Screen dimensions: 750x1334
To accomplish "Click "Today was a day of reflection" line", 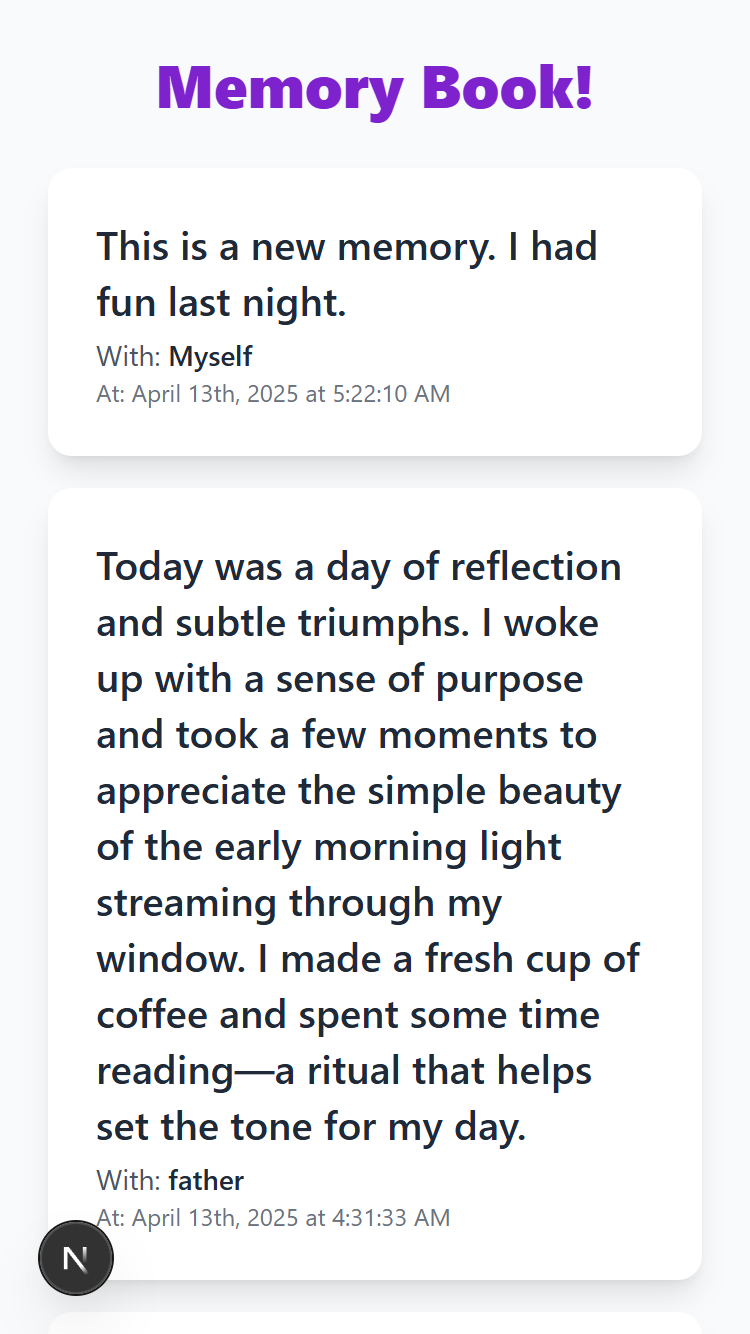I will (x=359, y=567).
